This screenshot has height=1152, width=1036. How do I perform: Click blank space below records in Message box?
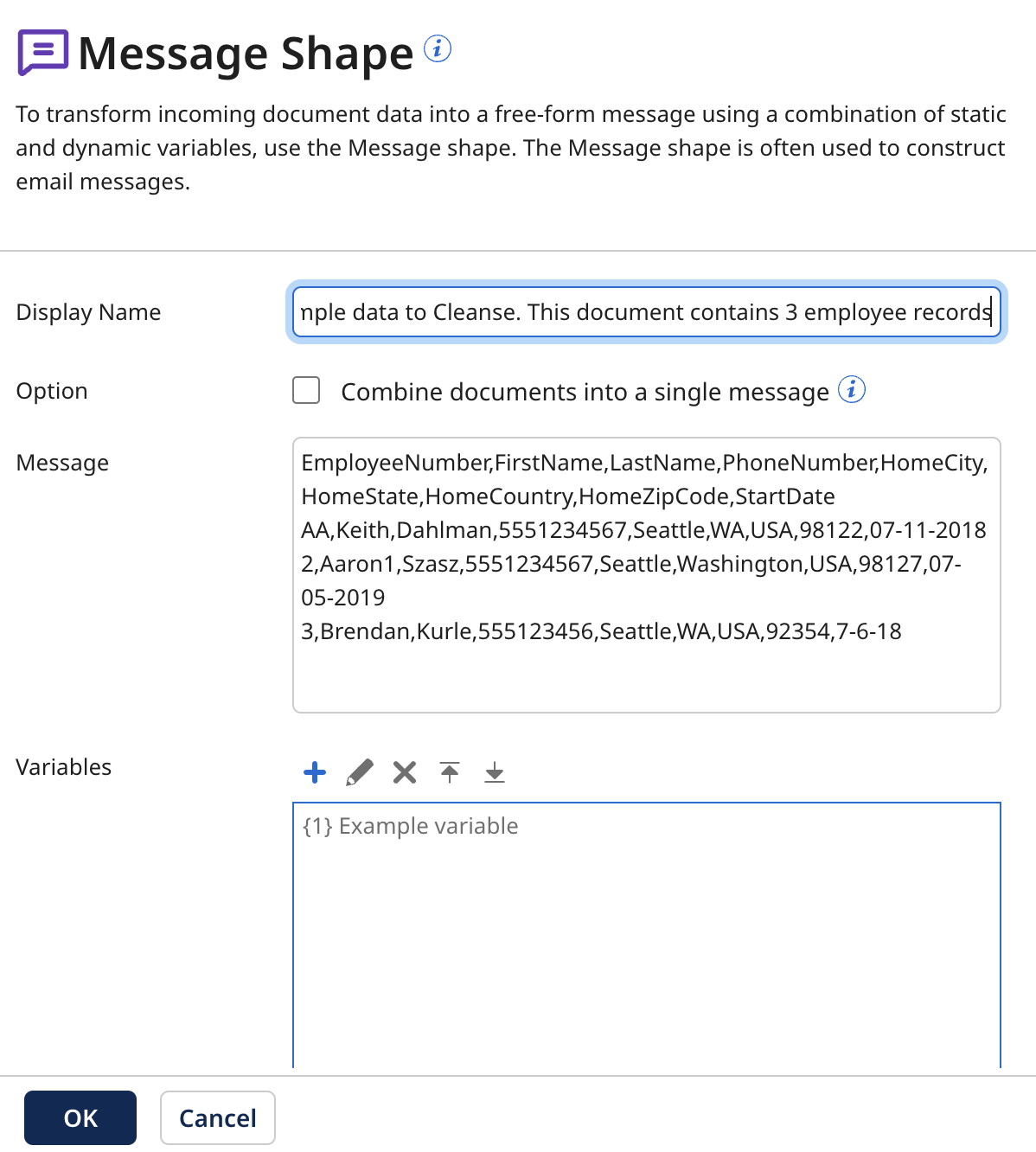pyautogui.click(x=647, y=679)
